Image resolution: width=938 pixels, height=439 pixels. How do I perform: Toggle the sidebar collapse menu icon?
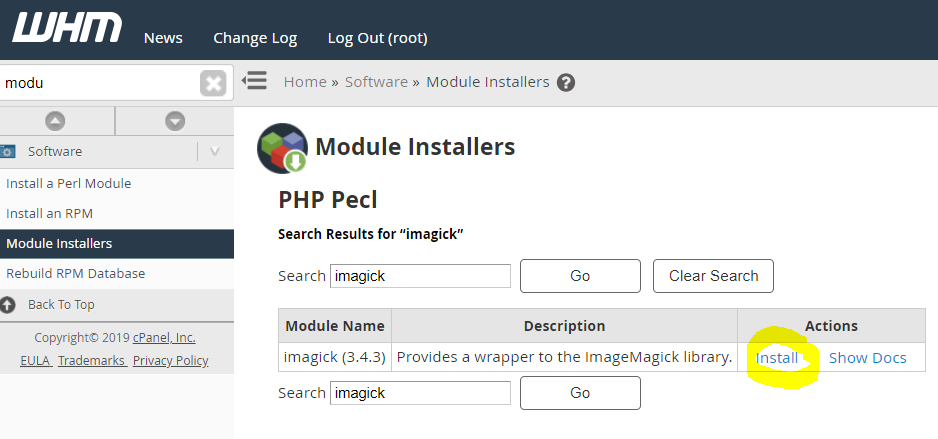[x=255, y=81]
